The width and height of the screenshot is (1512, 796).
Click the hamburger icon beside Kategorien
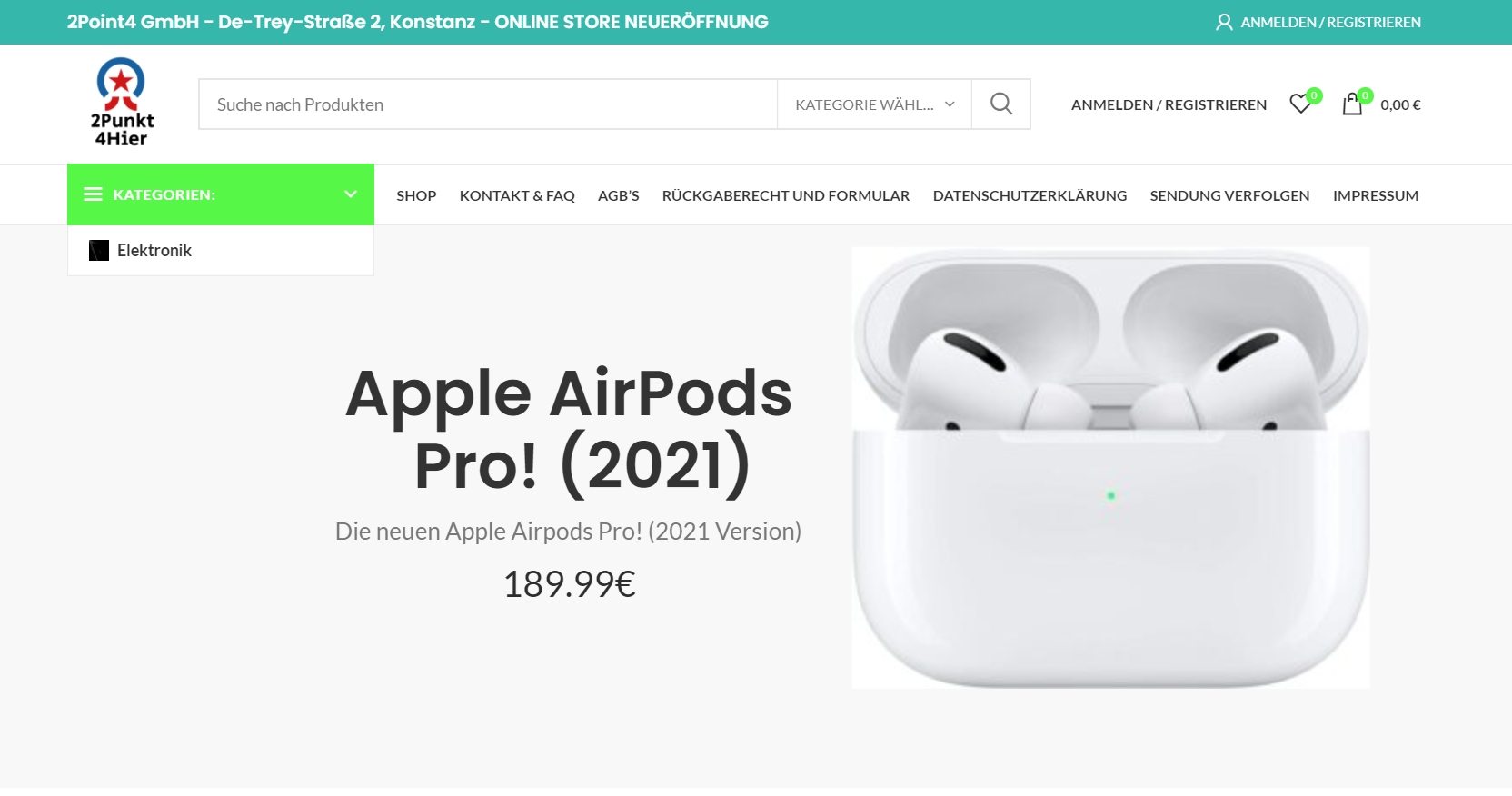point(93,194)
